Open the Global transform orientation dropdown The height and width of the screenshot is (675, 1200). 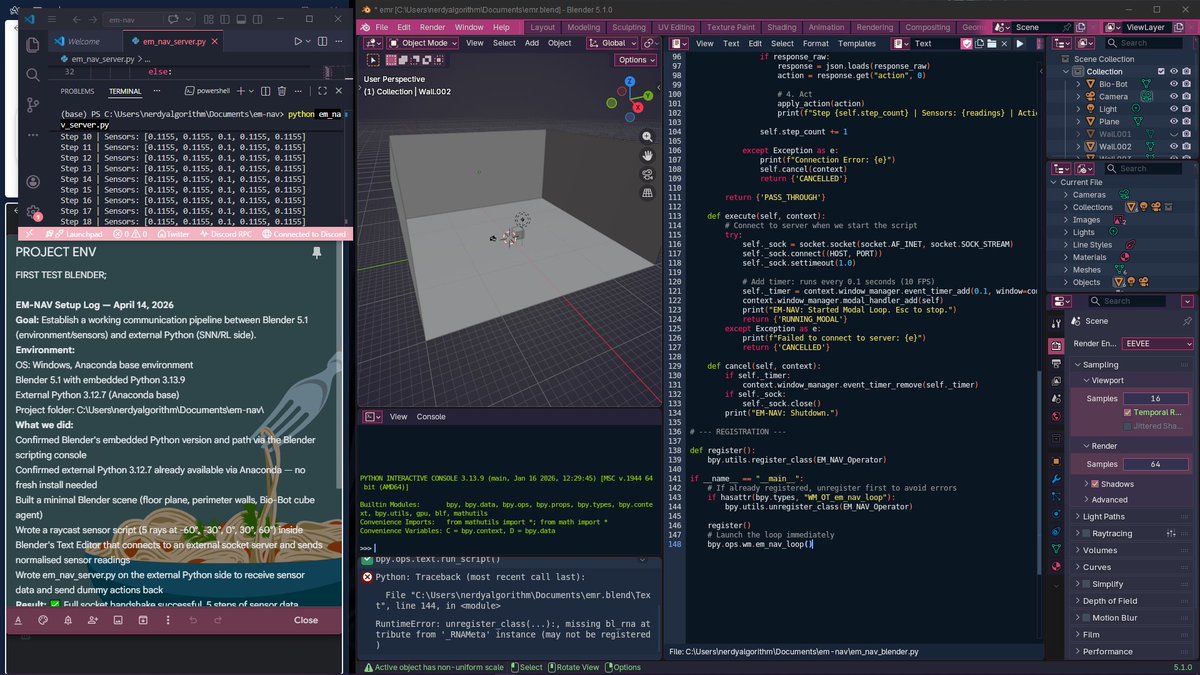point(613,43)
